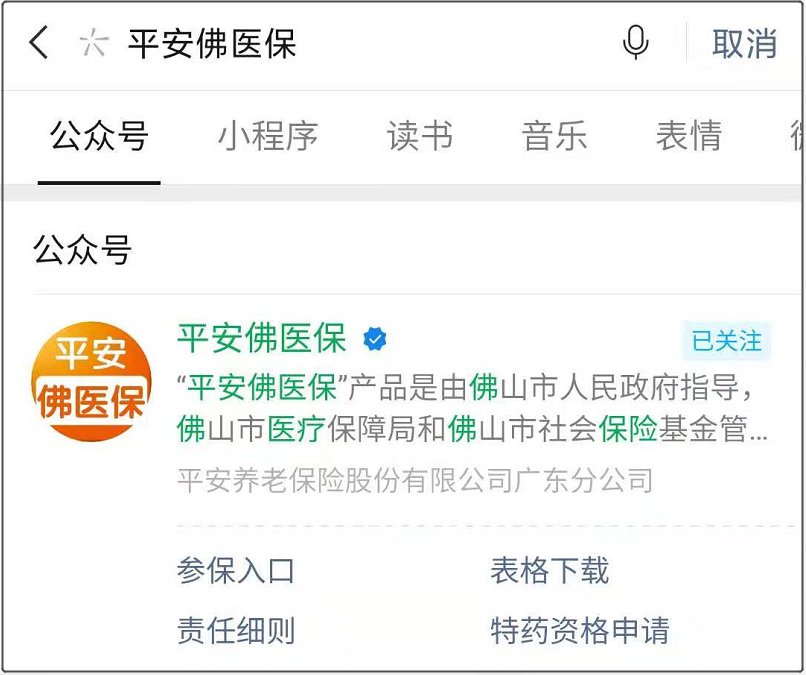806x675 pixels.
Task: Click the 平安佛医保 search input text
Action: pyautogui.click(x=212, y=43)
